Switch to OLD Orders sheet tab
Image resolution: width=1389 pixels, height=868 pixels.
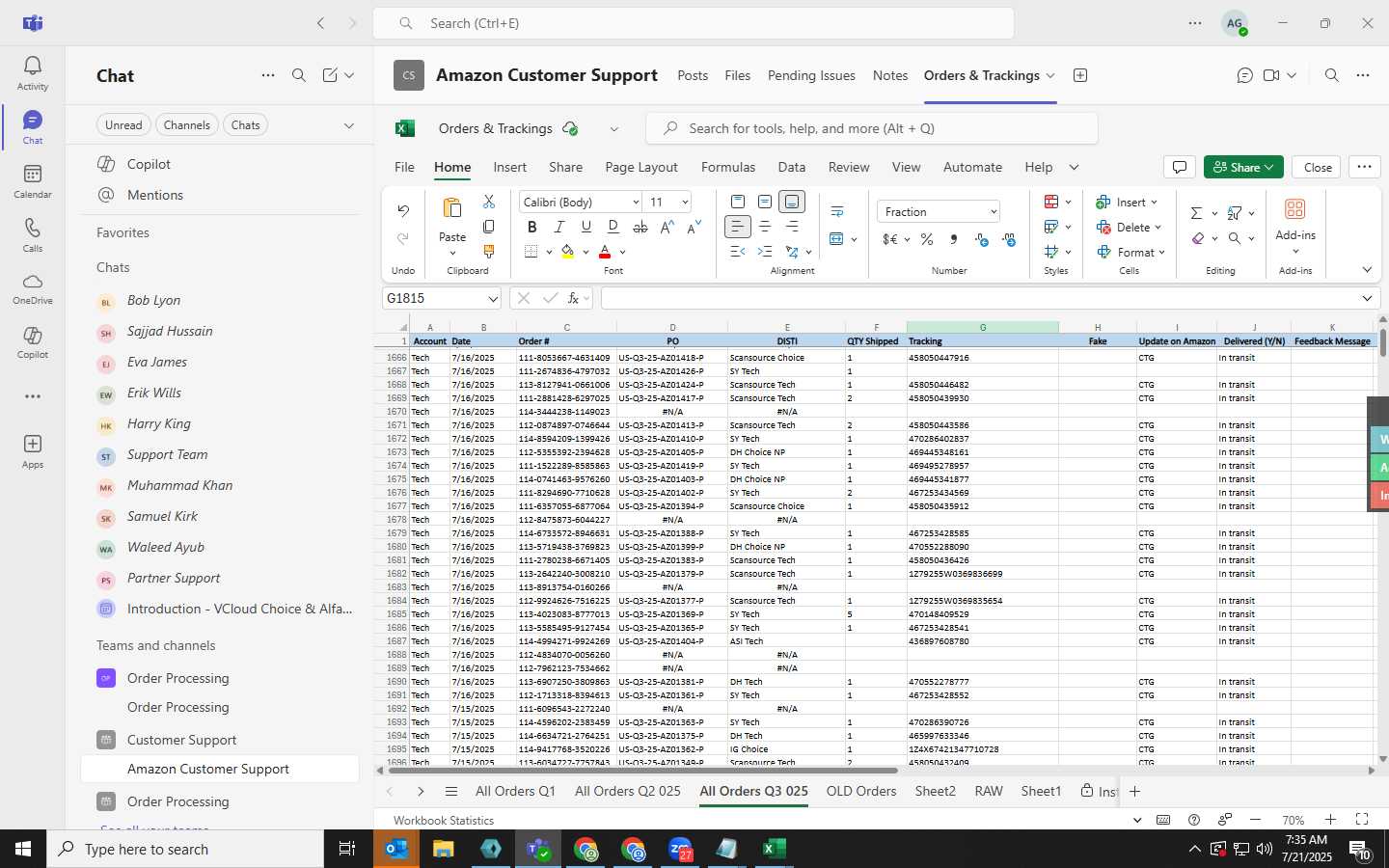tap(861, 791)
